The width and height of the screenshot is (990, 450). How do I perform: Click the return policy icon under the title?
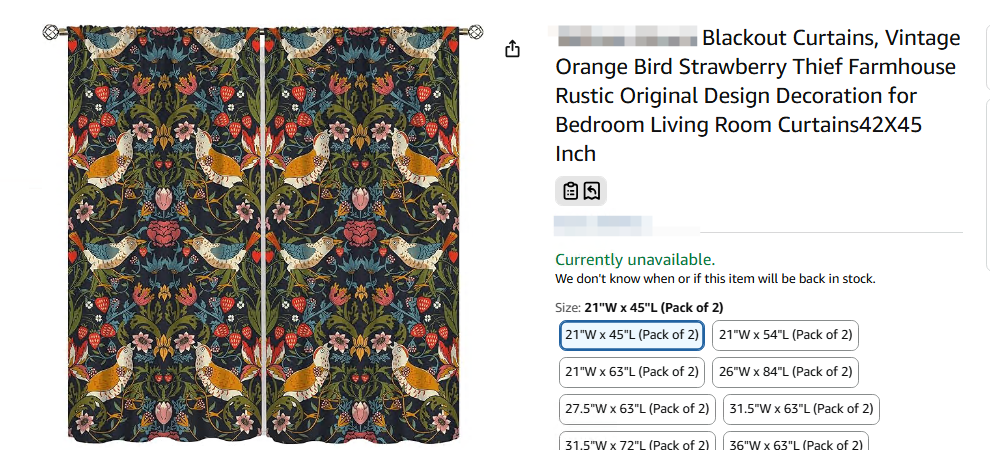coord(592,191)
